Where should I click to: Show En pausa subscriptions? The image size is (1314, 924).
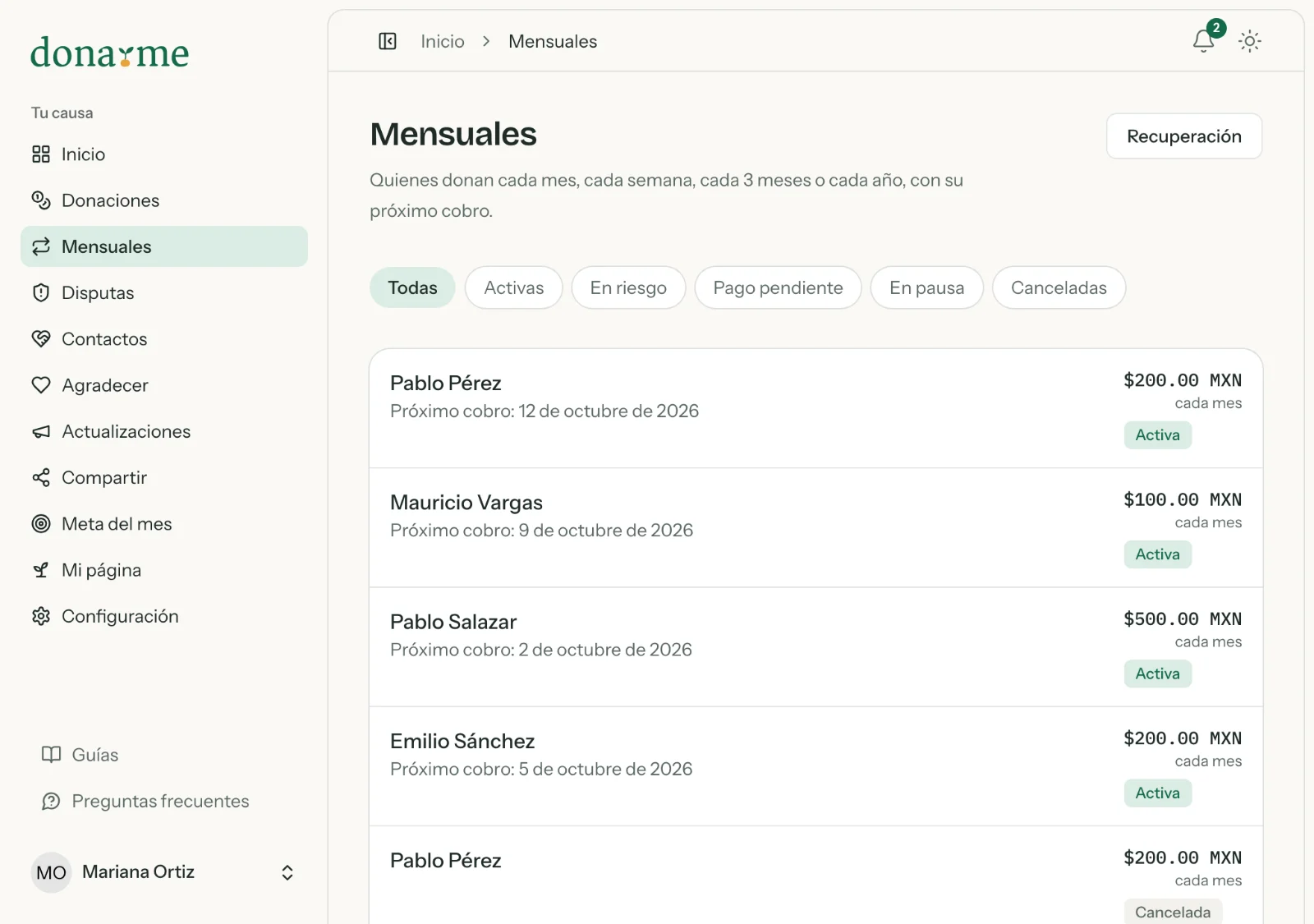(926, 287)
